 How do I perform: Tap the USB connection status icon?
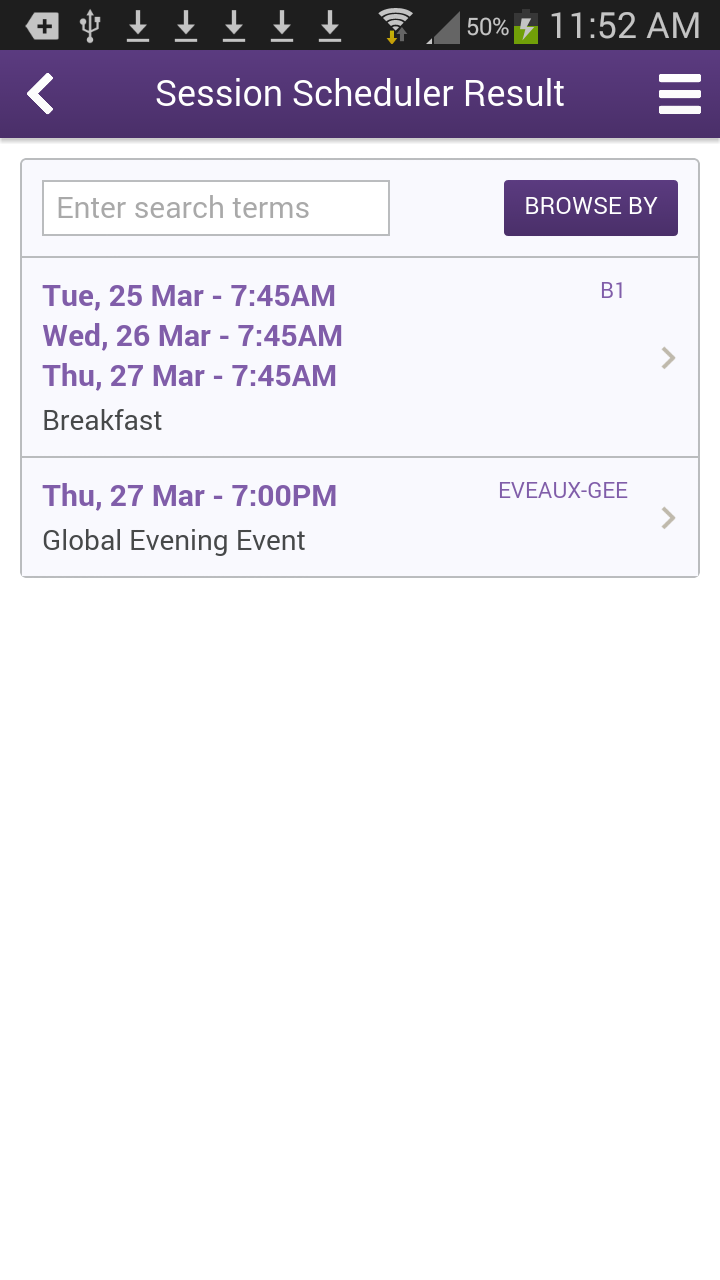tap(90, 26)
